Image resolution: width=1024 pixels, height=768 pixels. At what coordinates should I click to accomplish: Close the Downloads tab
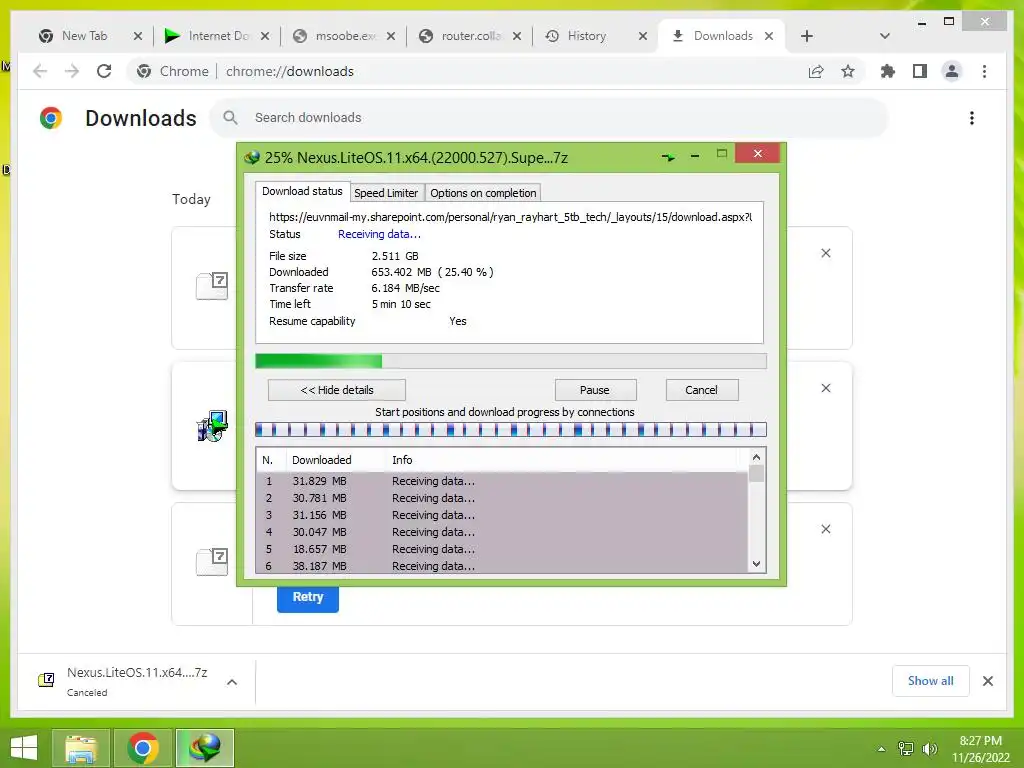click(769, 36)
